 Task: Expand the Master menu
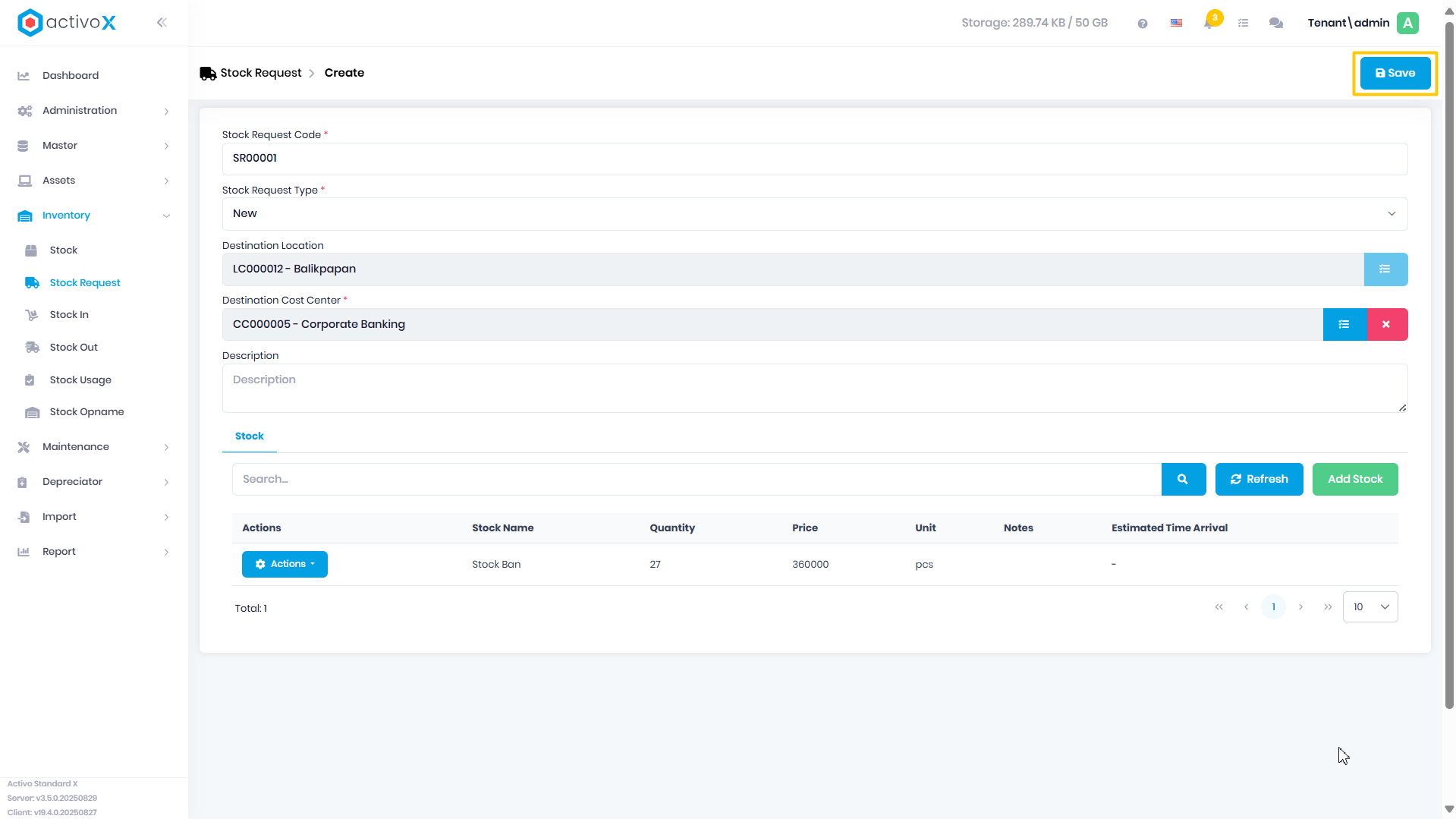pos(93,146)
